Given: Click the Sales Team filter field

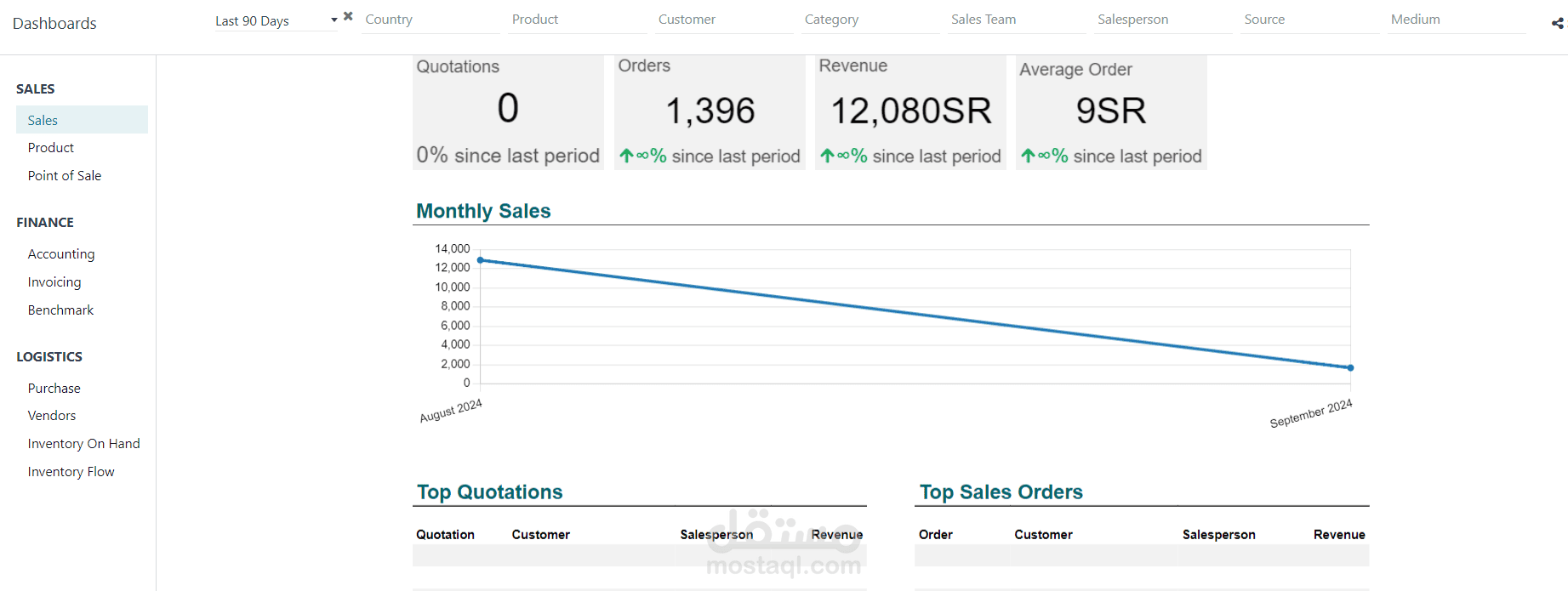Looking at the screenshot, I should (1017, 20).
